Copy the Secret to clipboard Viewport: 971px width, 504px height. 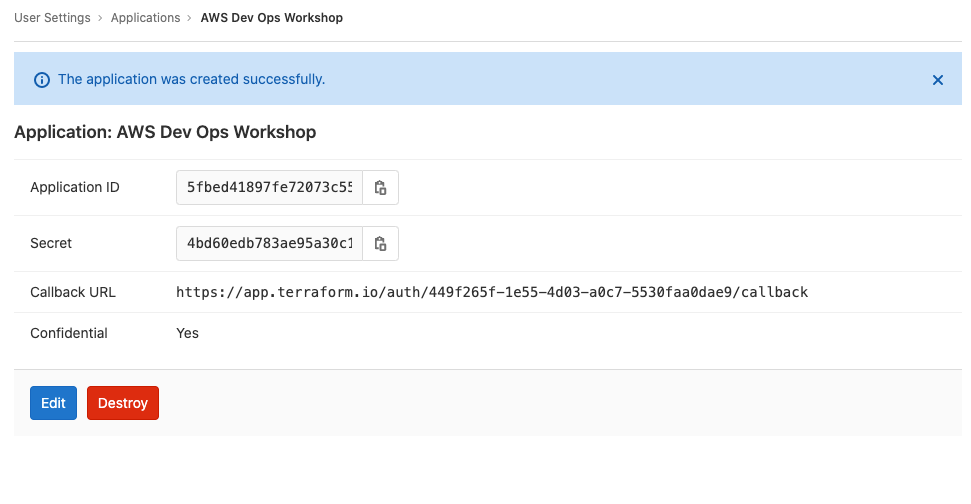[x=380, y=243]
